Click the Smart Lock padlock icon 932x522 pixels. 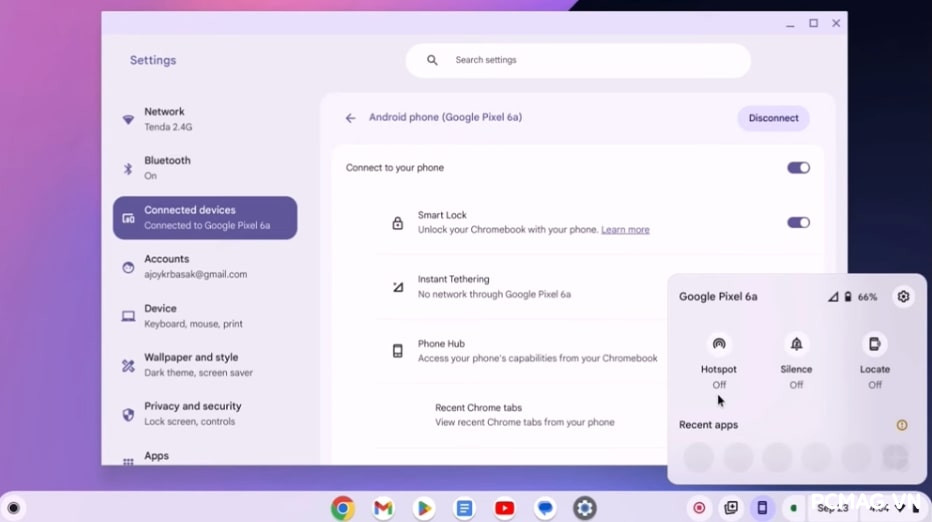tap(398, 223)
